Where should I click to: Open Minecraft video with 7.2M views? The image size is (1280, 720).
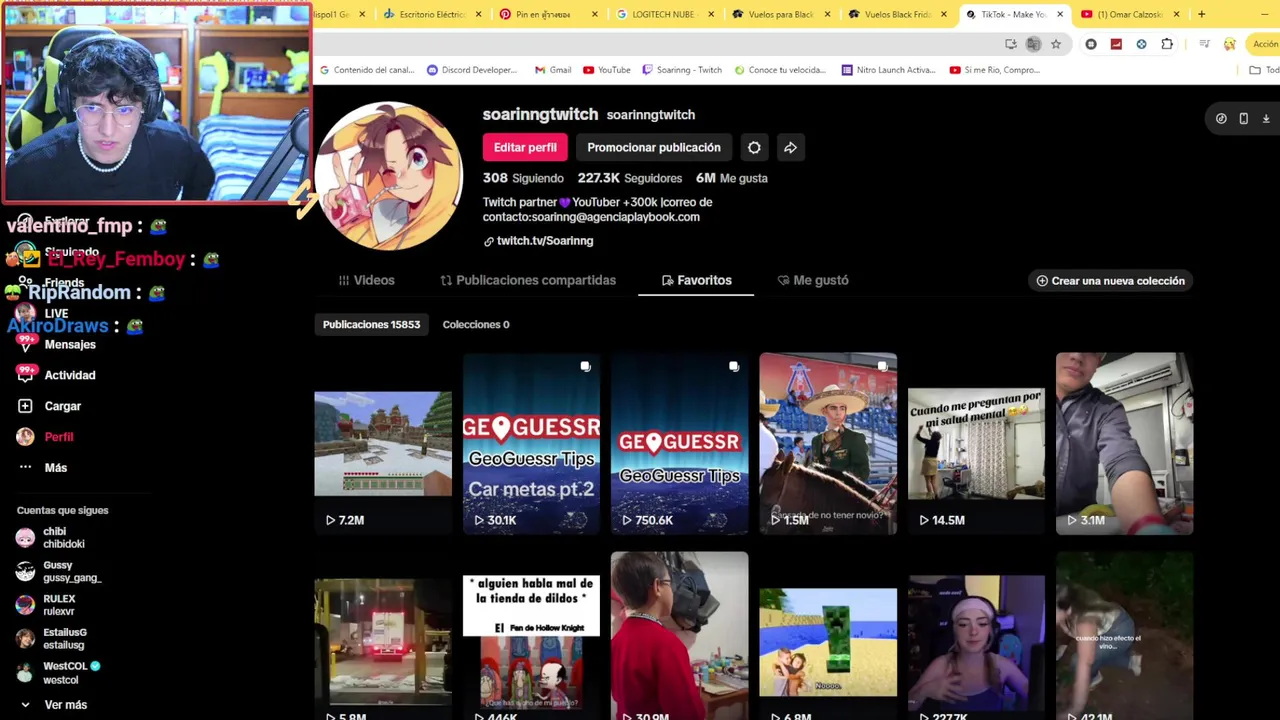click(x=383, y=444)
